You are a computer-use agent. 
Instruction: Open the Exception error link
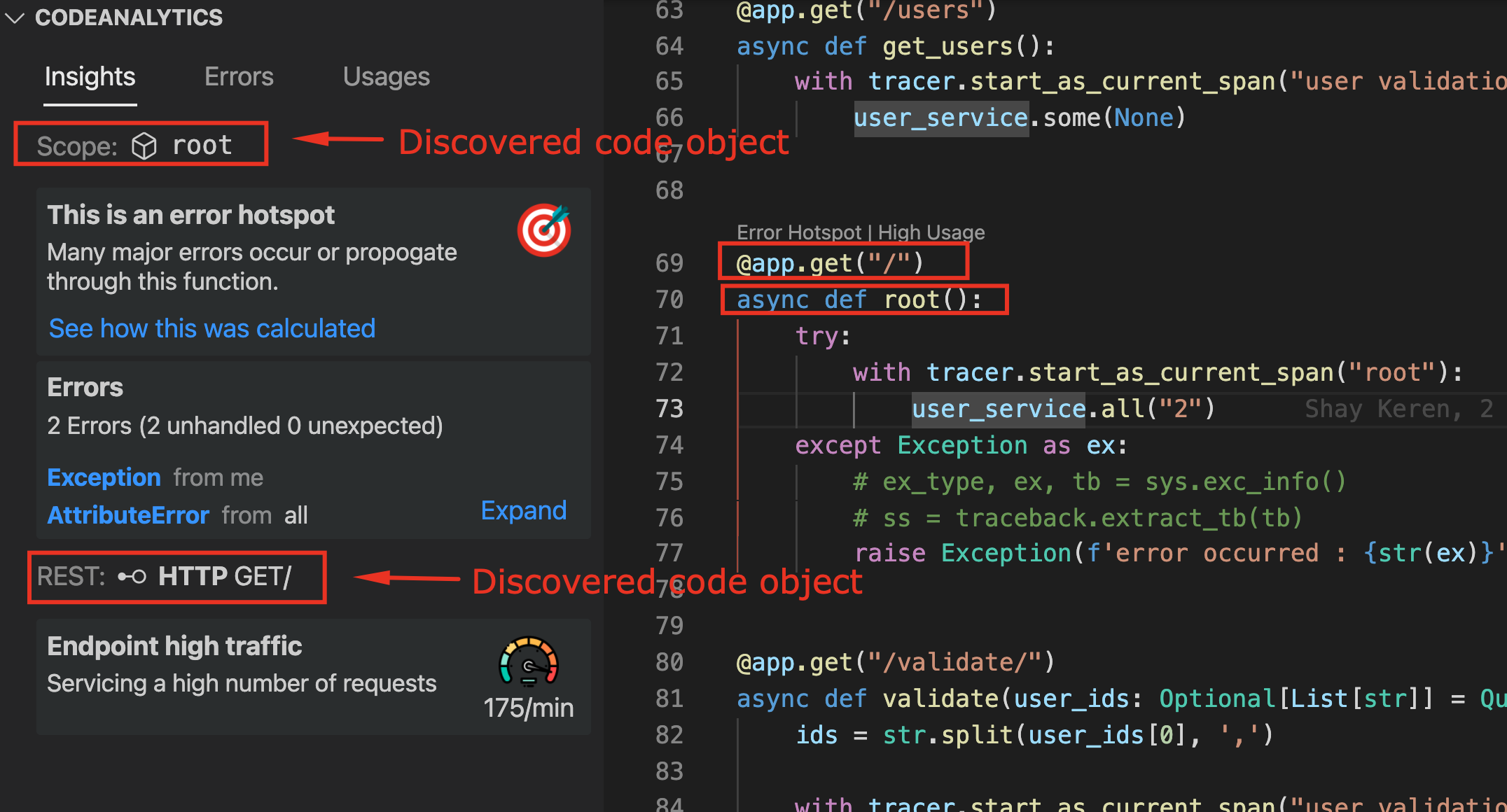pos(104,477)
